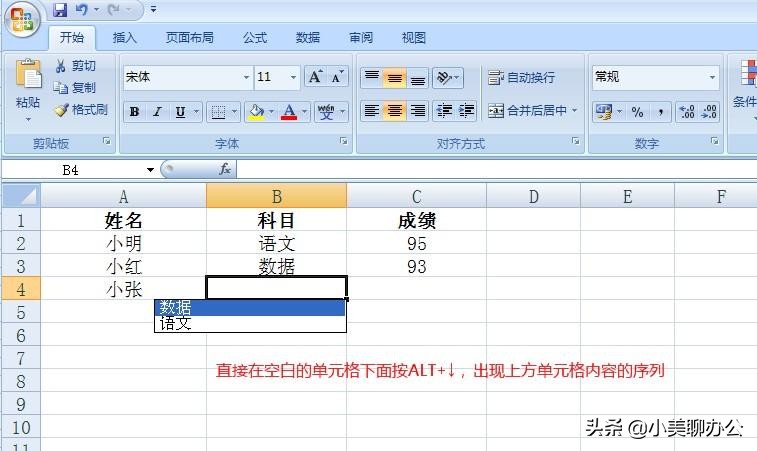Choose 语文 in the dropdown list

click(250, 323)
